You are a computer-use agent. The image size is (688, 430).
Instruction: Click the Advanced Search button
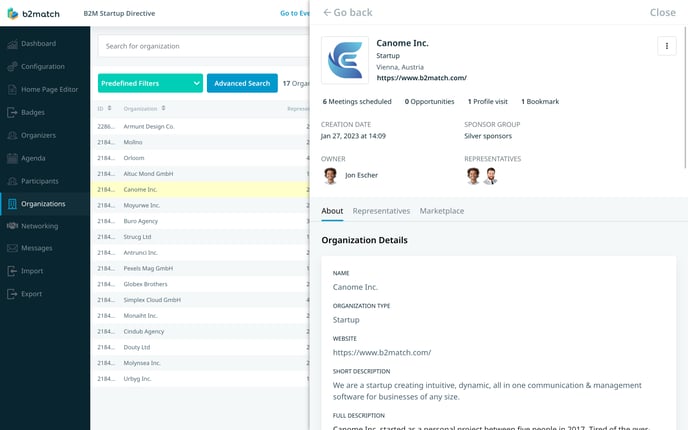[242, 83]
